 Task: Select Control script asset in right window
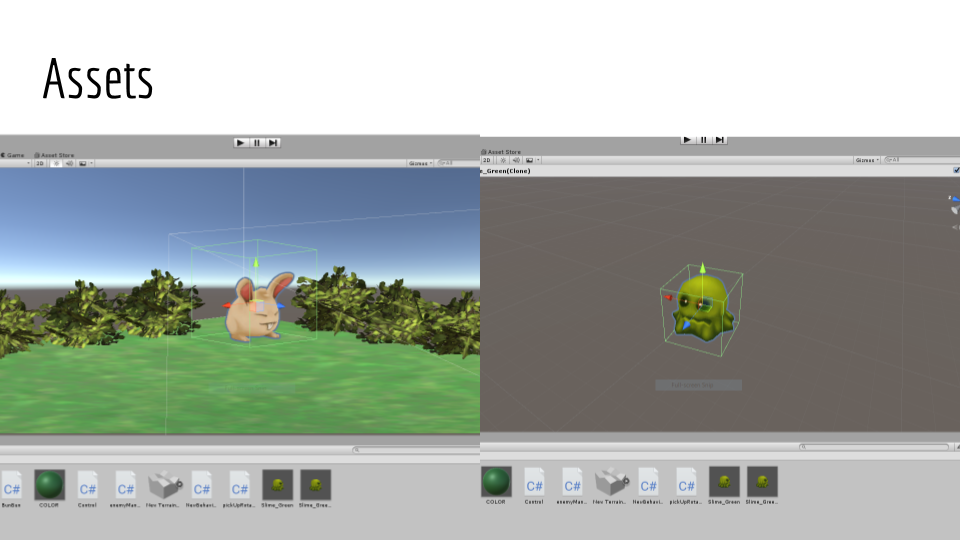534,486
